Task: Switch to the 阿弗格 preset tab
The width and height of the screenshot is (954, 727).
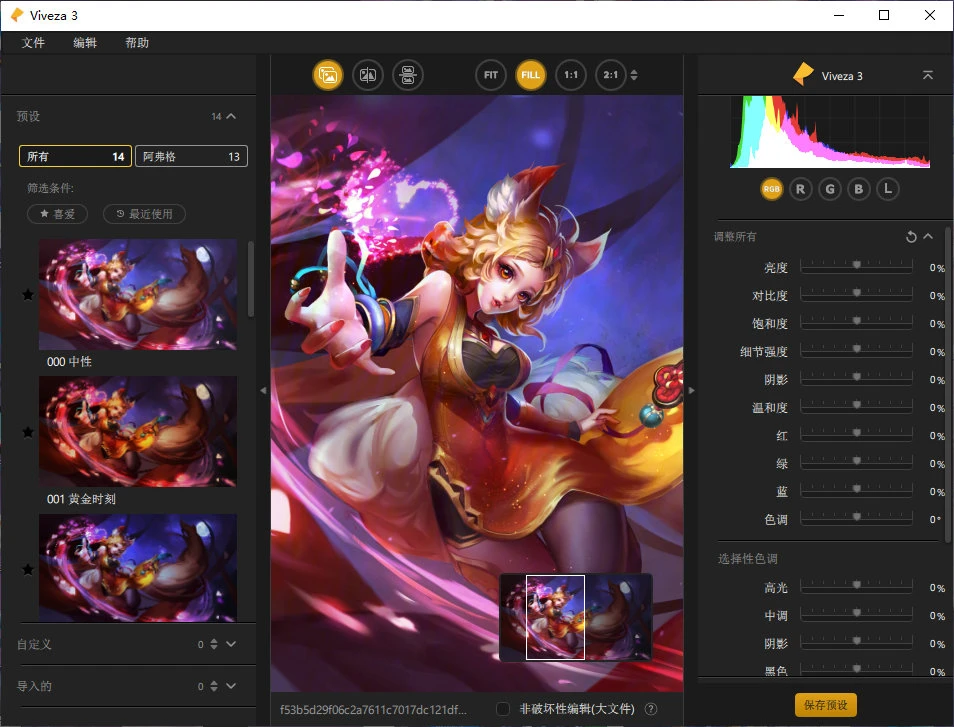Action: pyautogui.click(x=191, y=156)
